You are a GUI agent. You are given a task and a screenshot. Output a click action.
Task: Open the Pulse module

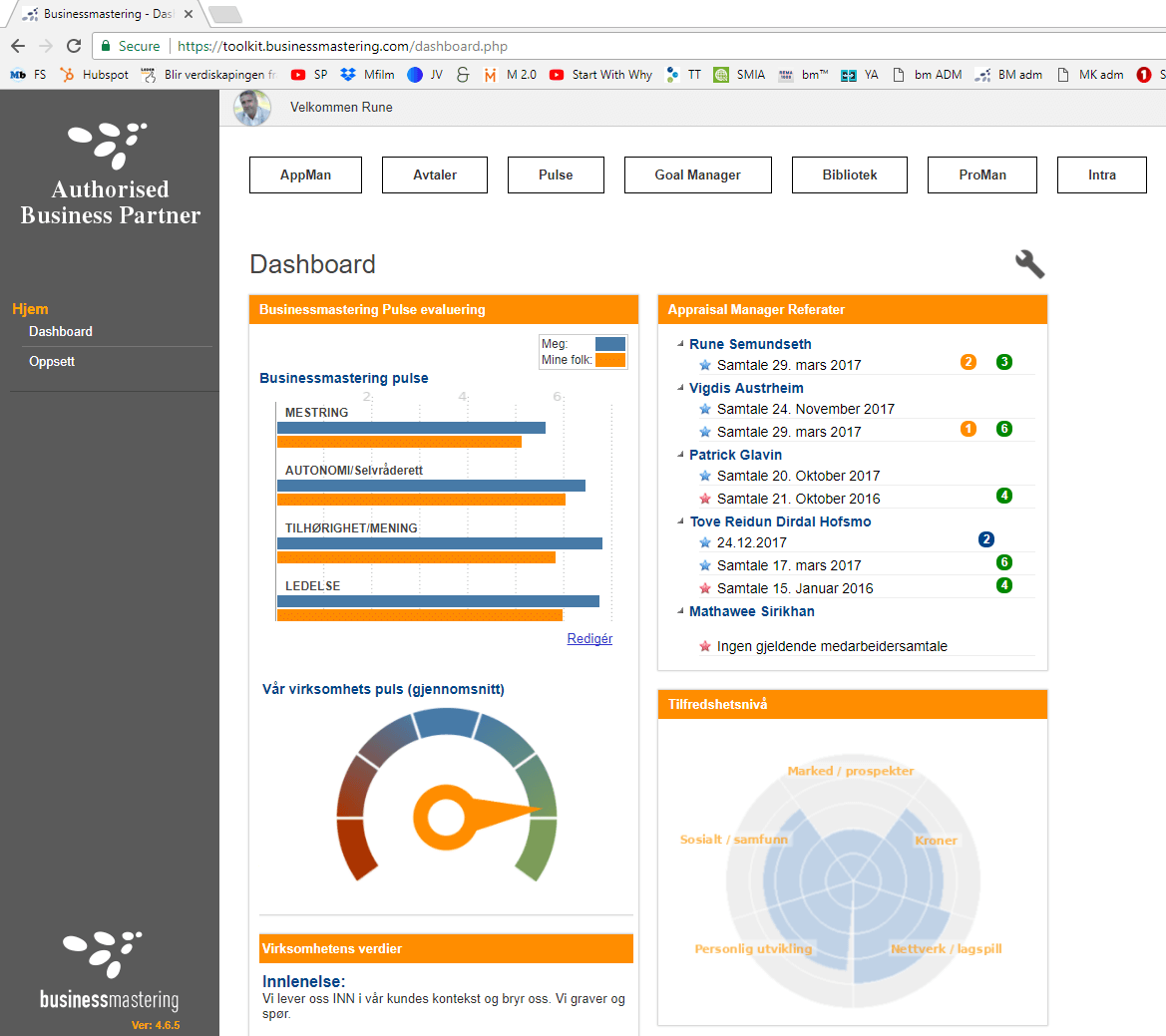click(x=556, y=174)
